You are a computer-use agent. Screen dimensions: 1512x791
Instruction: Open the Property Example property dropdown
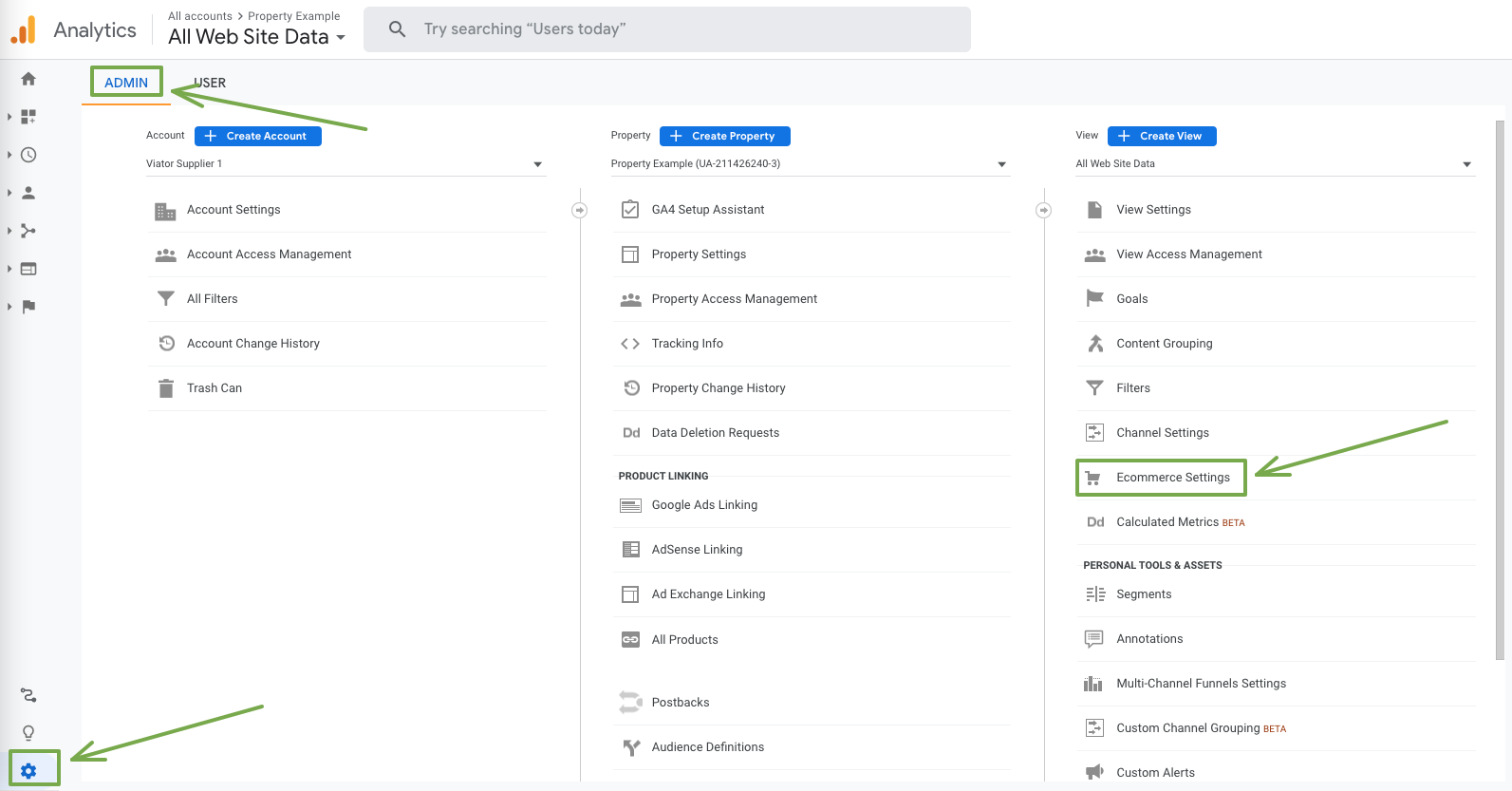tap(810, 164)
